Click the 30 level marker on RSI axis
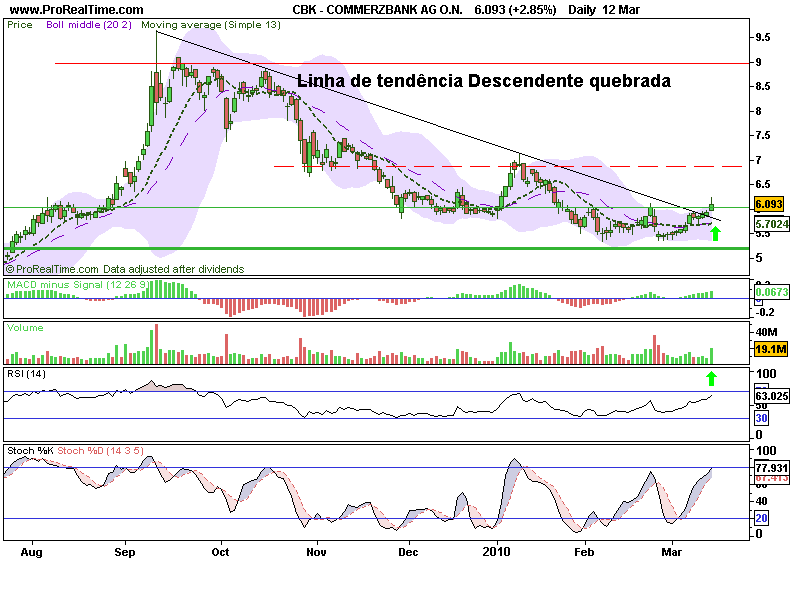Screen dimensions: 800x600 pos(761,418)
